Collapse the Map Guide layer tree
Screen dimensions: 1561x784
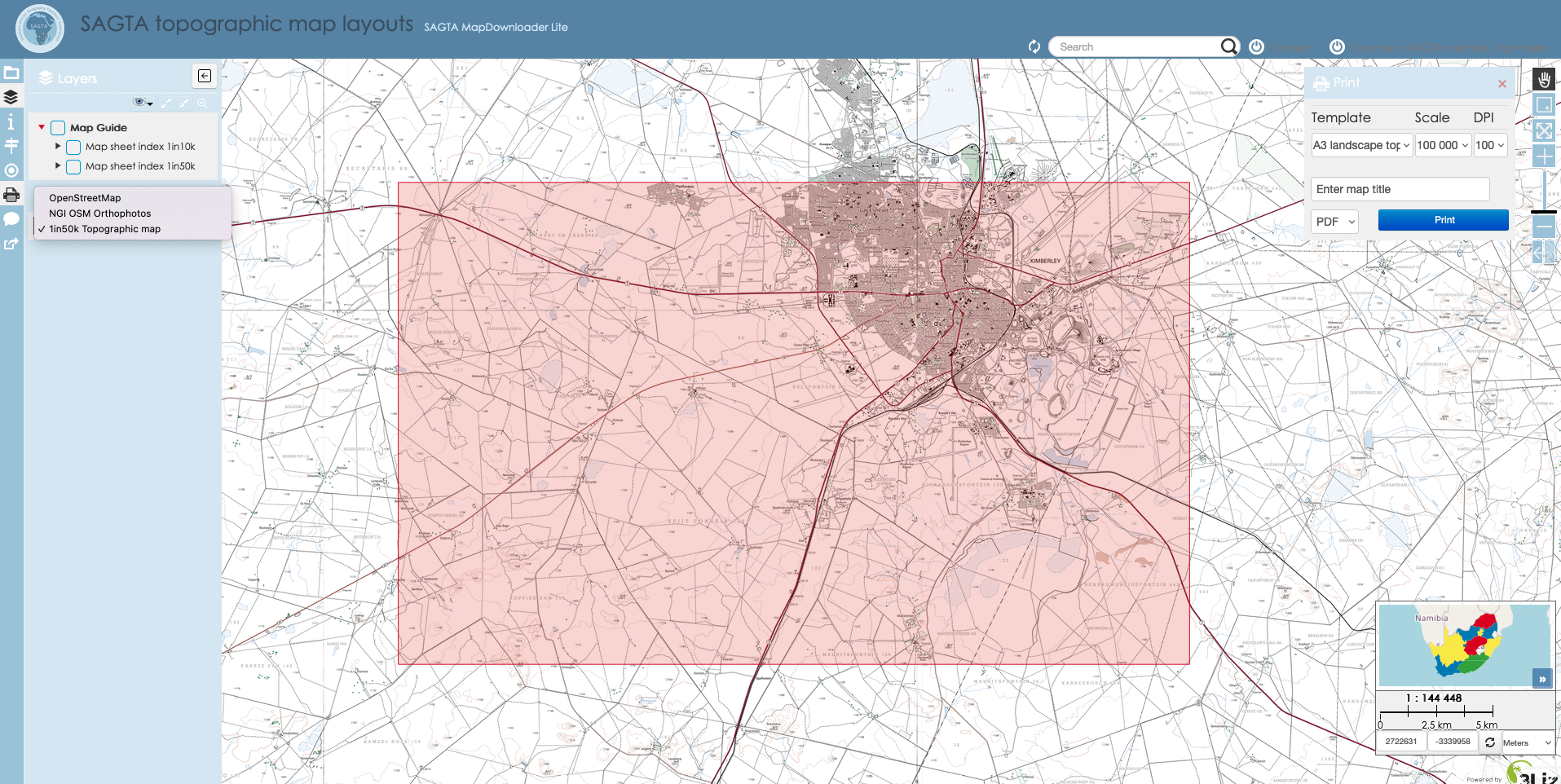tap(41, 127)
